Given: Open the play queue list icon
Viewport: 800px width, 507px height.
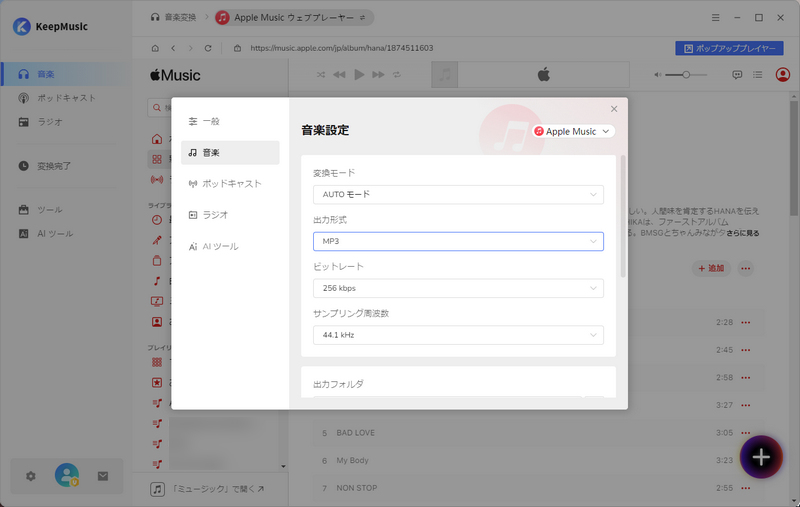Looking at the screenshot, I should pos(758,75).
